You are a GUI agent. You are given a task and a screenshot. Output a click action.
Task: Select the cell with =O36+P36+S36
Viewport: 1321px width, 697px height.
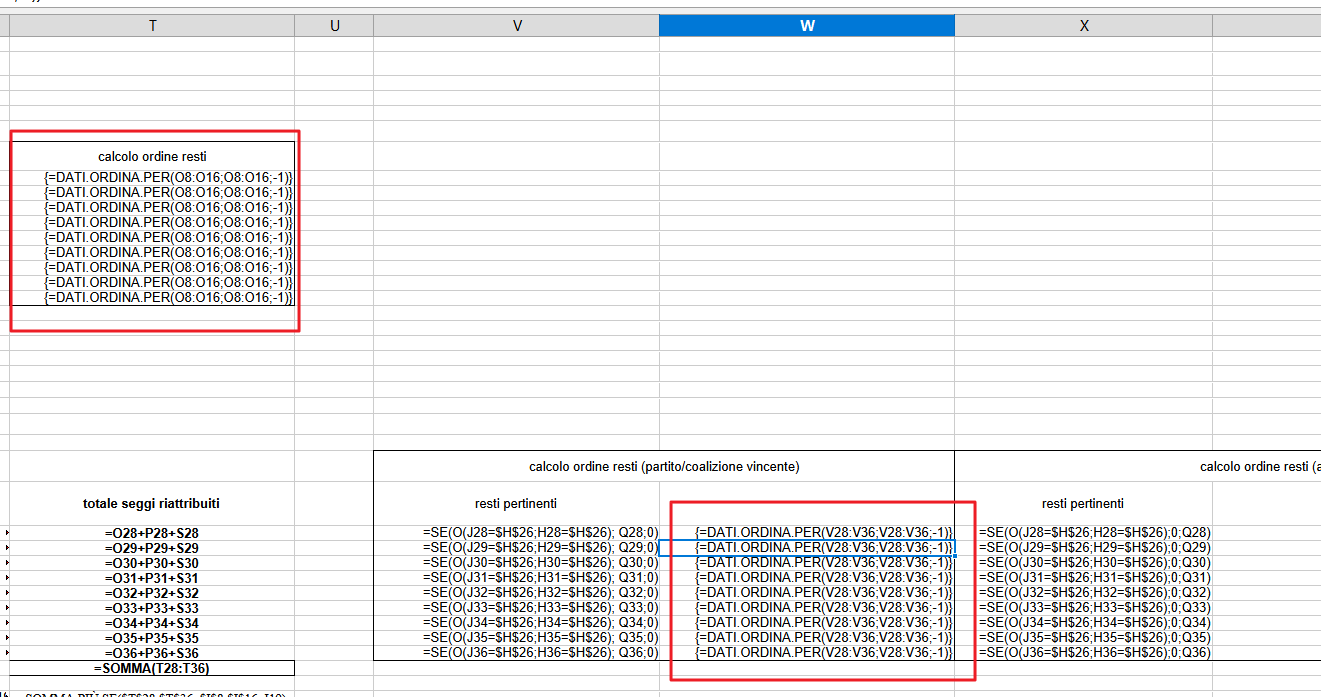pyautogui.click(x=152, y=653)
